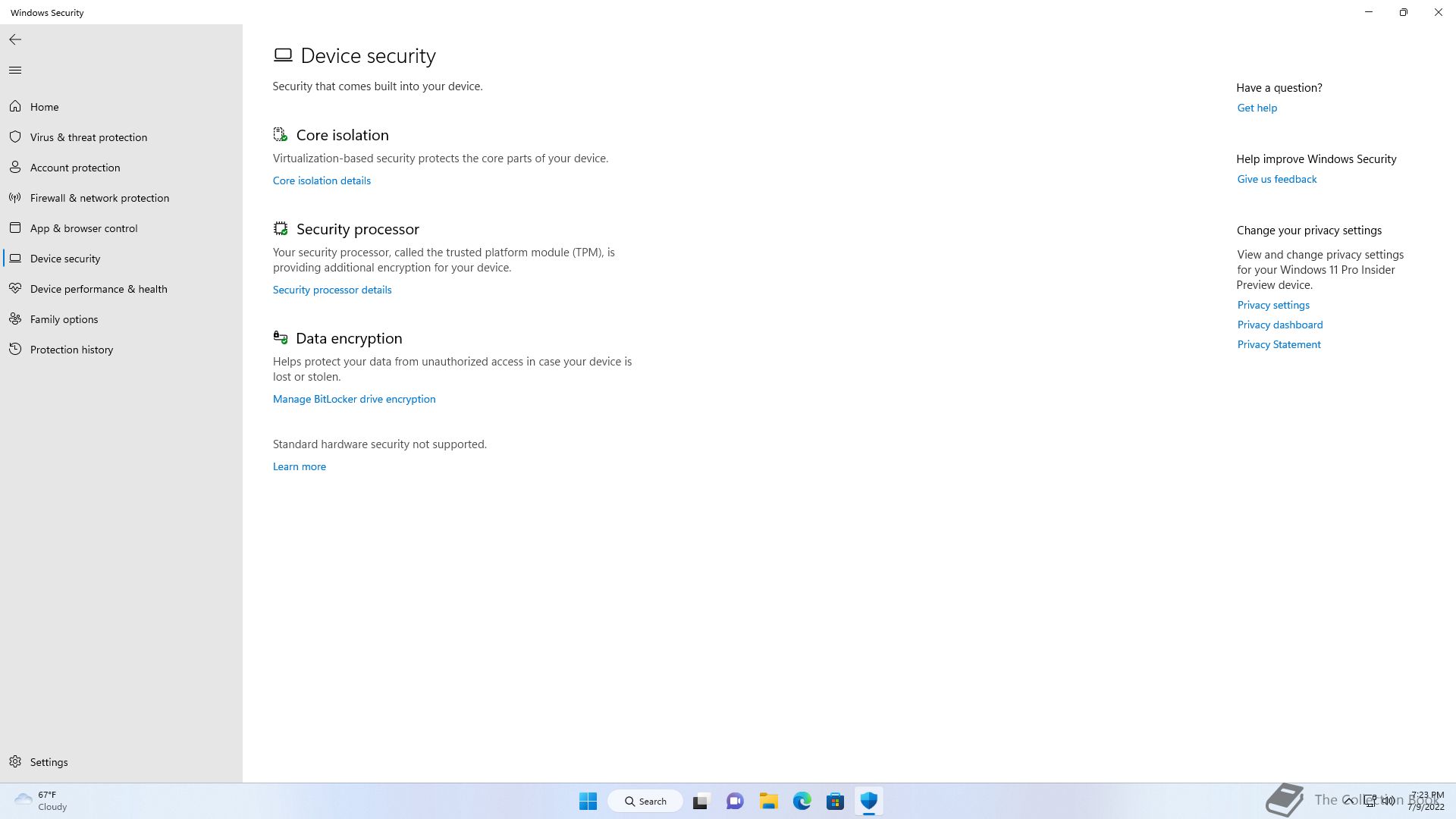Click the Account protection person icon
The height and width of the screenshot is (819, 1456).
click(15, 168)
